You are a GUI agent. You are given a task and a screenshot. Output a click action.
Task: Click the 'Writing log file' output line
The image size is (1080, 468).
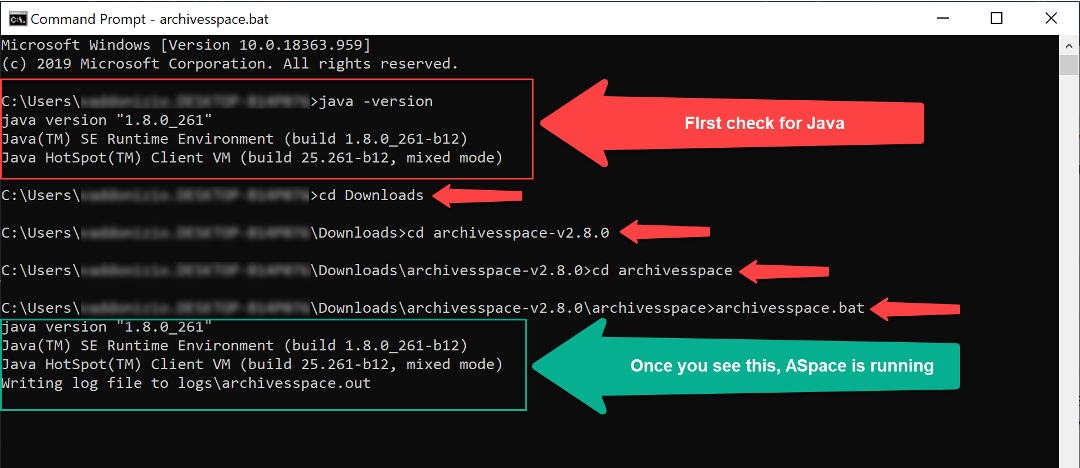[x=186, y=383]
